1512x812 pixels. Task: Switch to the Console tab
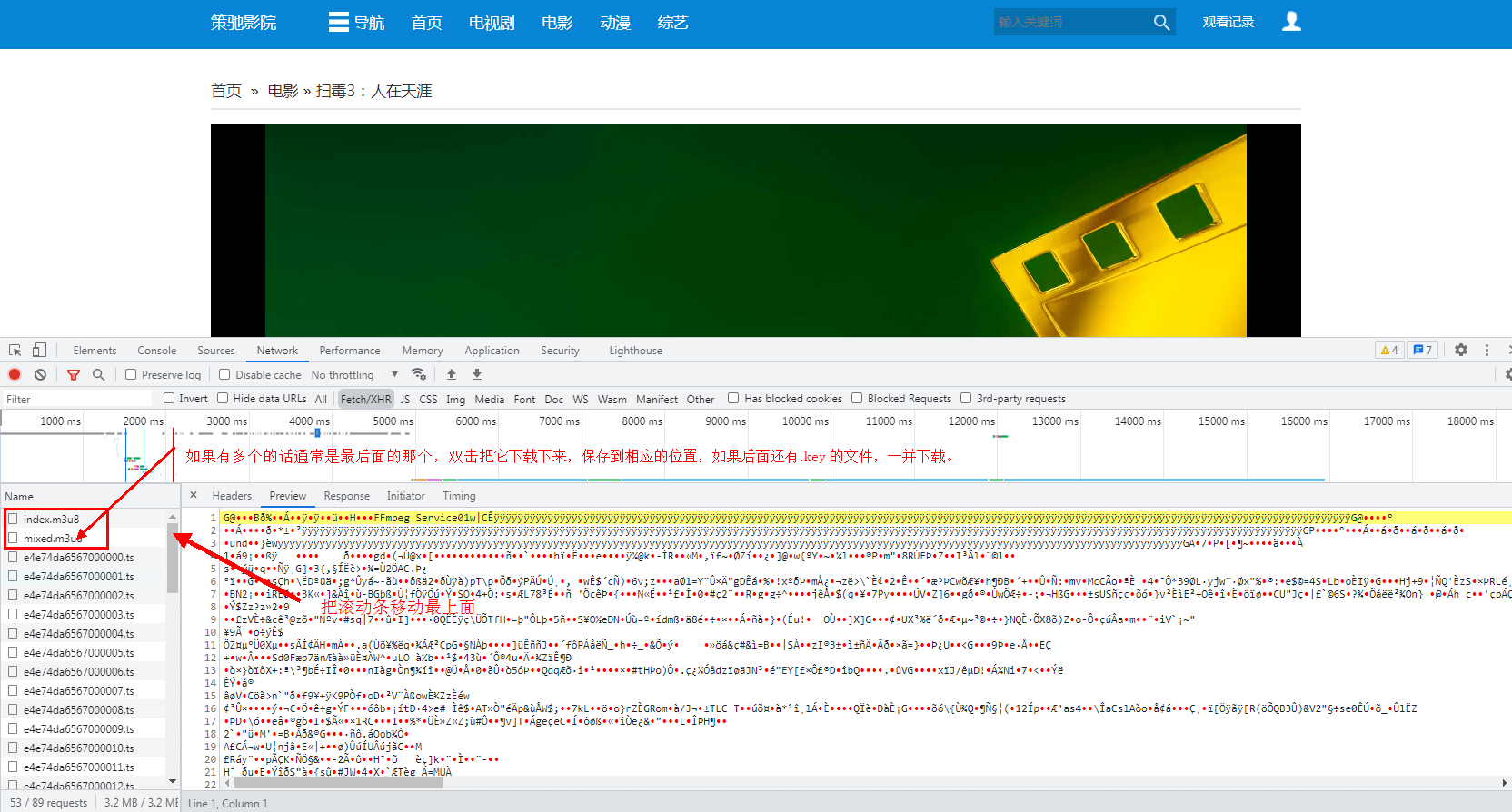coord(156,351)
